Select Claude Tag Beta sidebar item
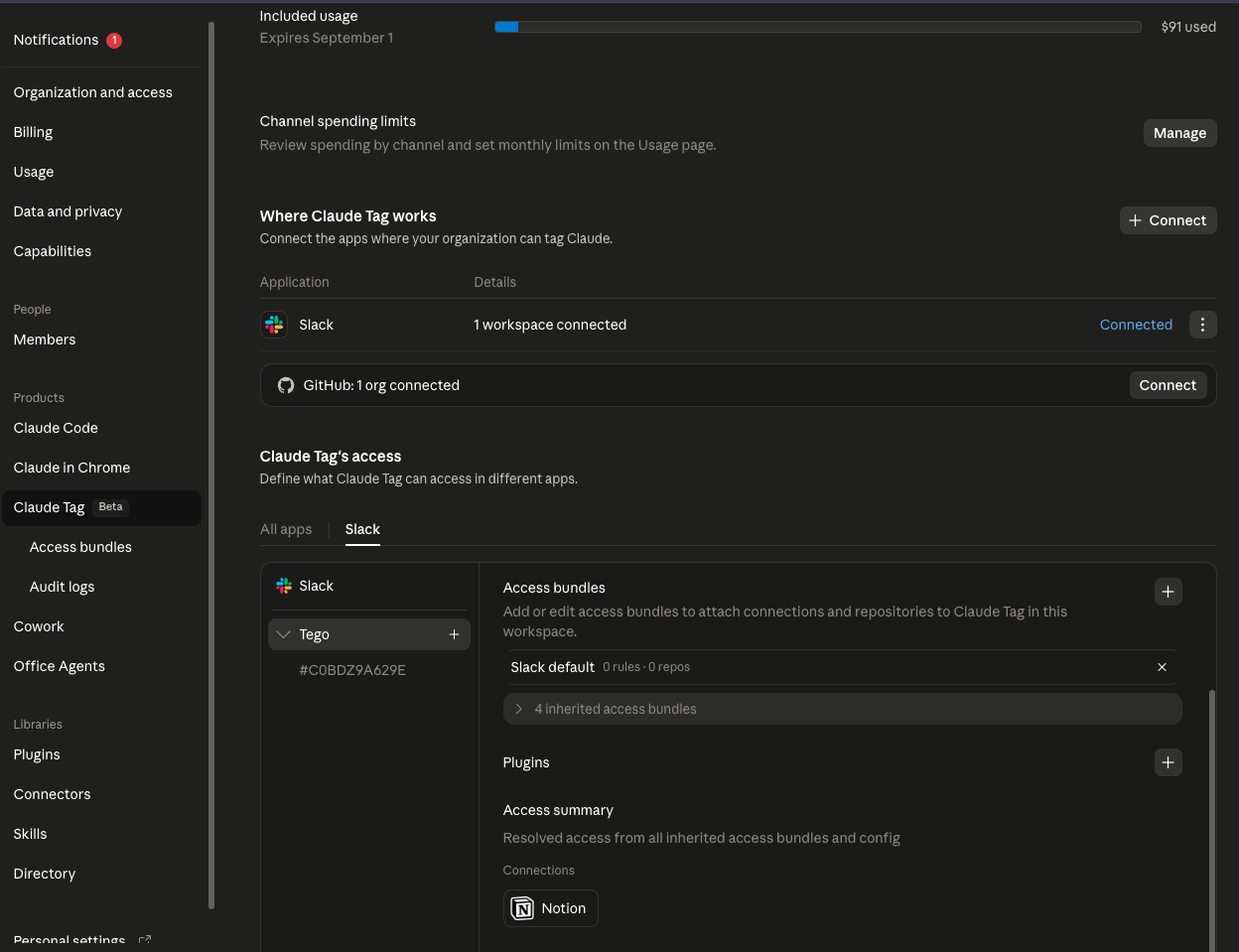1239x952 pixels. coord(101,507)
